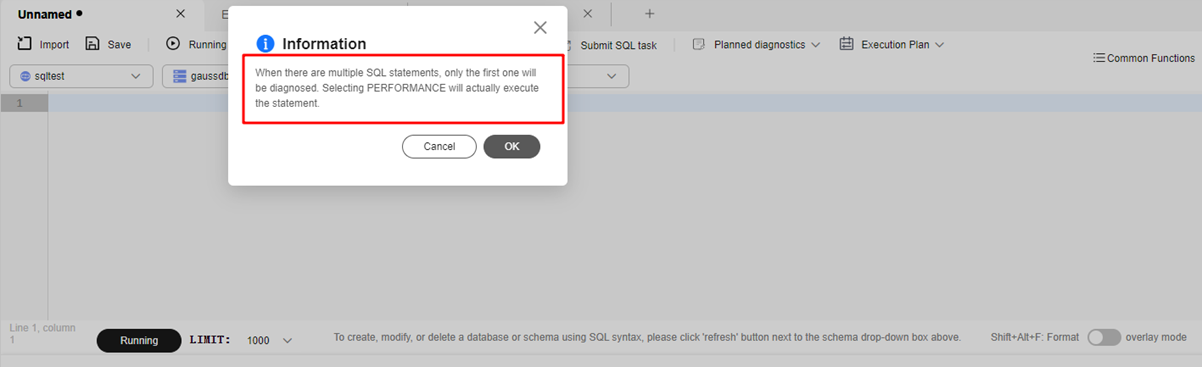Image resolution: width=1202 pixels, height=367 pixels.
Task: Click the schema refresh hint text at bottom
Action: tap(647, 338)
